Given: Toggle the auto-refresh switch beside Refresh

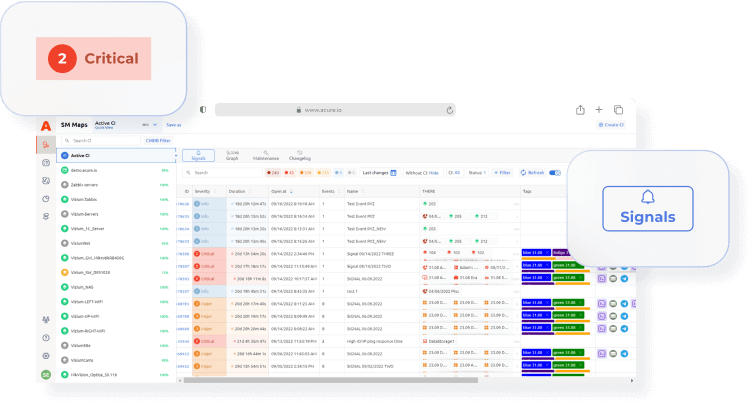Looking at the screenshot, I should pos(555,173).
